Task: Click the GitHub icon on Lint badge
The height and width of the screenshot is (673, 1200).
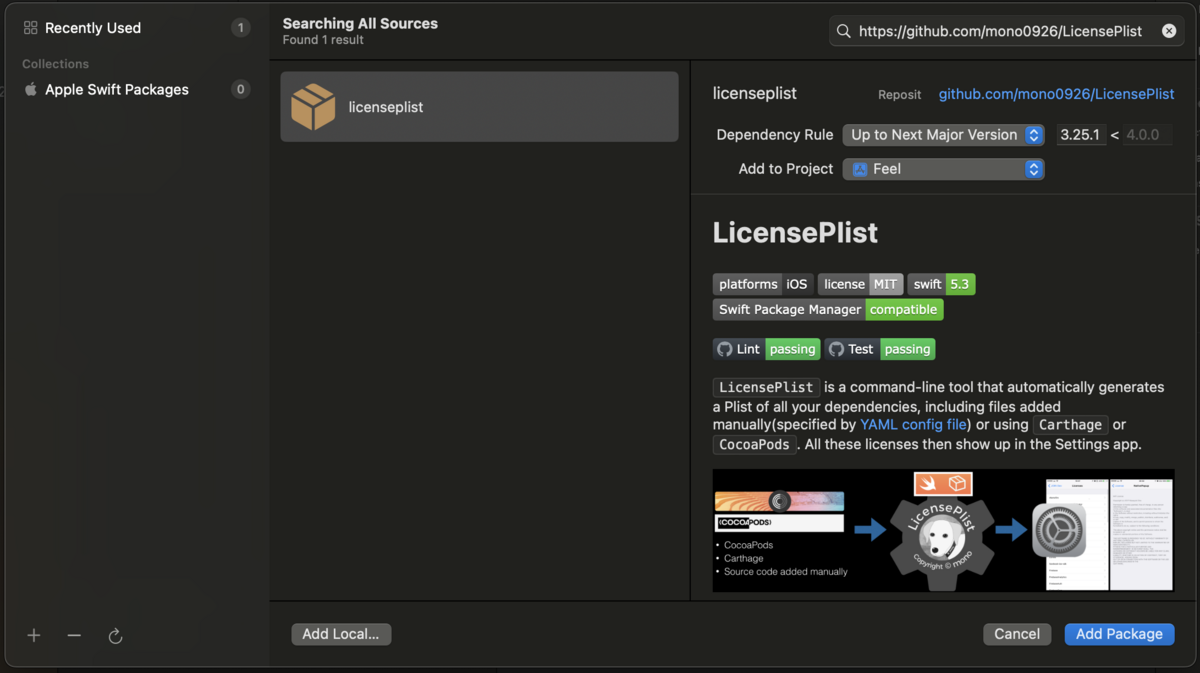Action: (725, 349)
